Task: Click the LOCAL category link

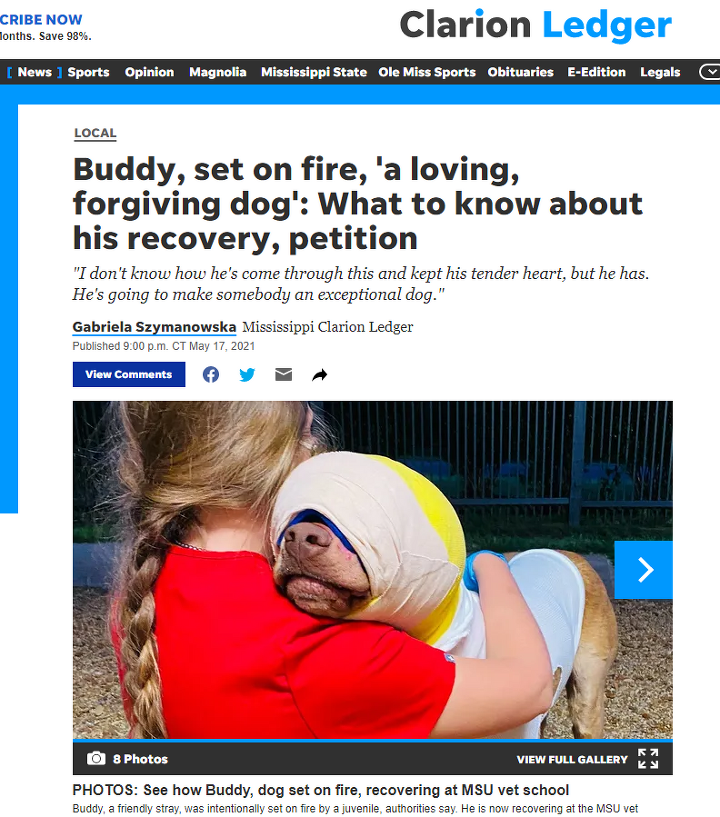Action: pyautogui.click(x=95, y=133)
